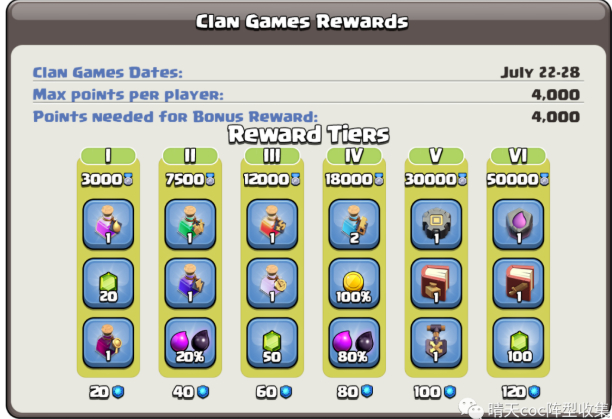Select the two blue potions reward in Tier IV
This screenshot has height=419, width=612.
coord(354,224)
